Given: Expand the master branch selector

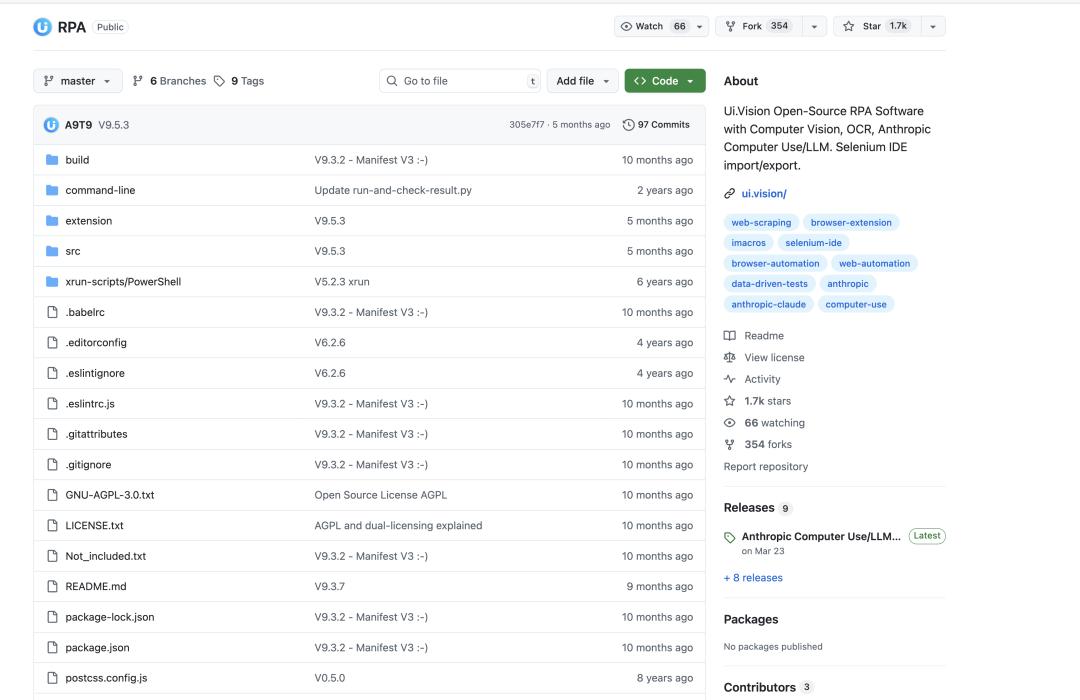Looking at the screenshot, I should click(78, 81).
